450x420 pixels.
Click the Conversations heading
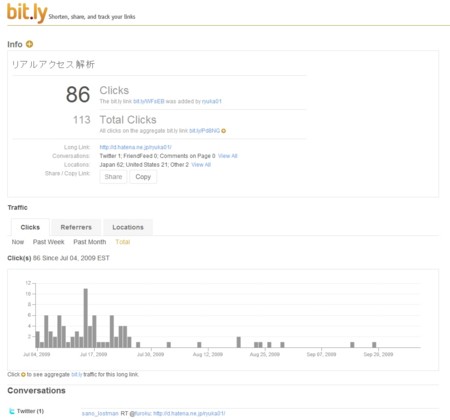click(36, 391)
